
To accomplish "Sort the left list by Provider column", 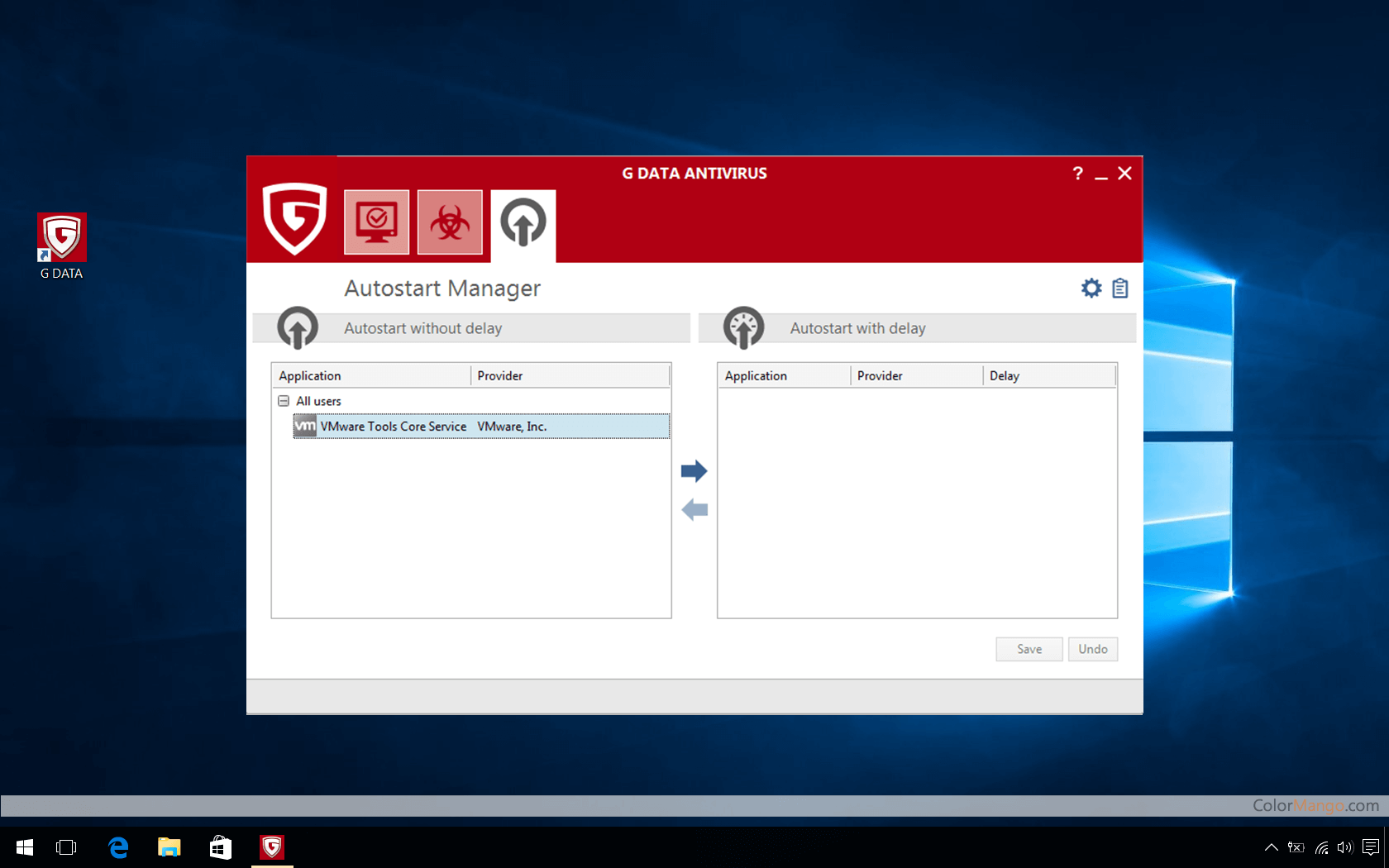I will 499,374.
